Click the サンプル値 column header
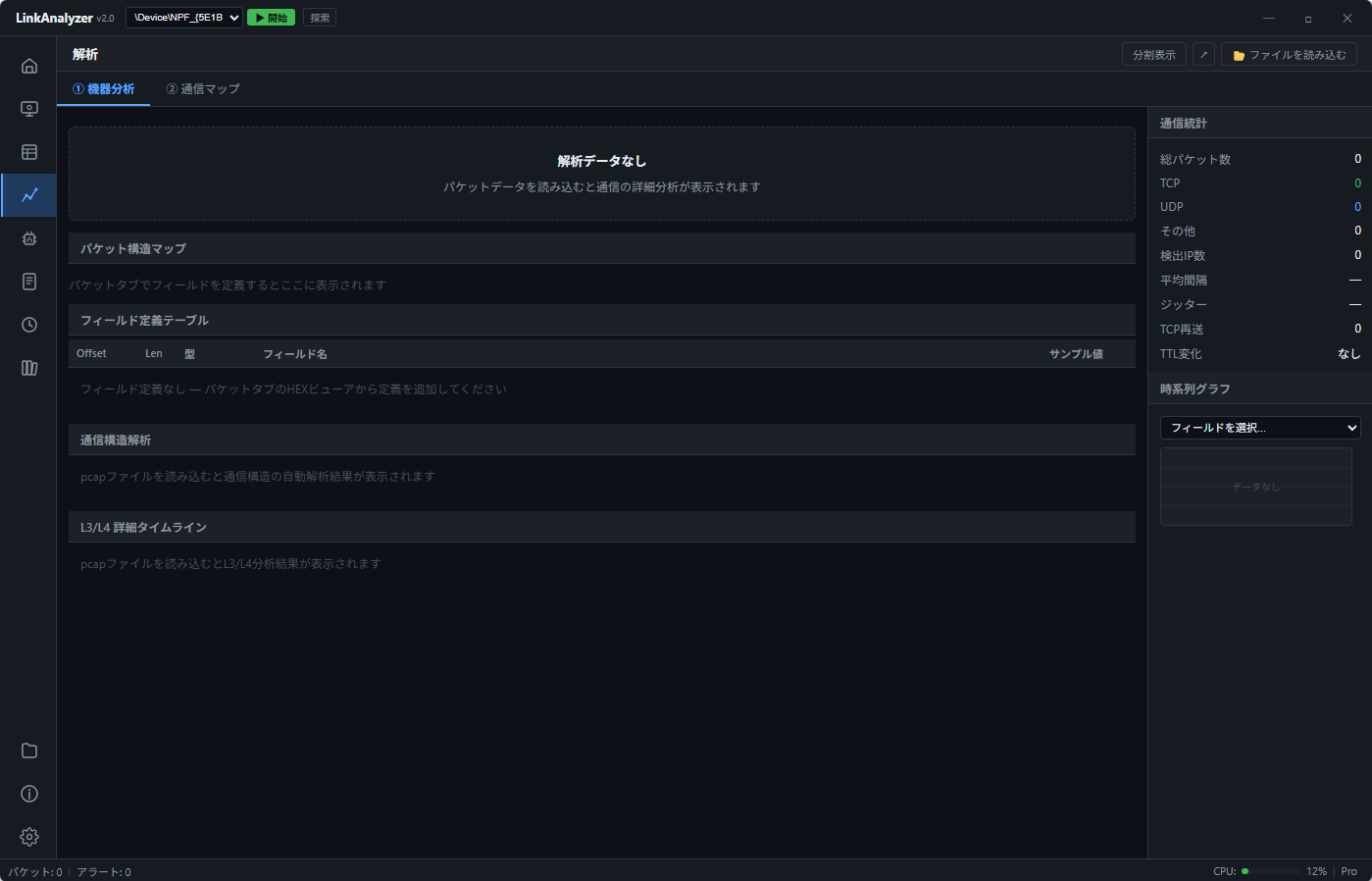The image size is (1372, 881). [x=1076, y=354]
